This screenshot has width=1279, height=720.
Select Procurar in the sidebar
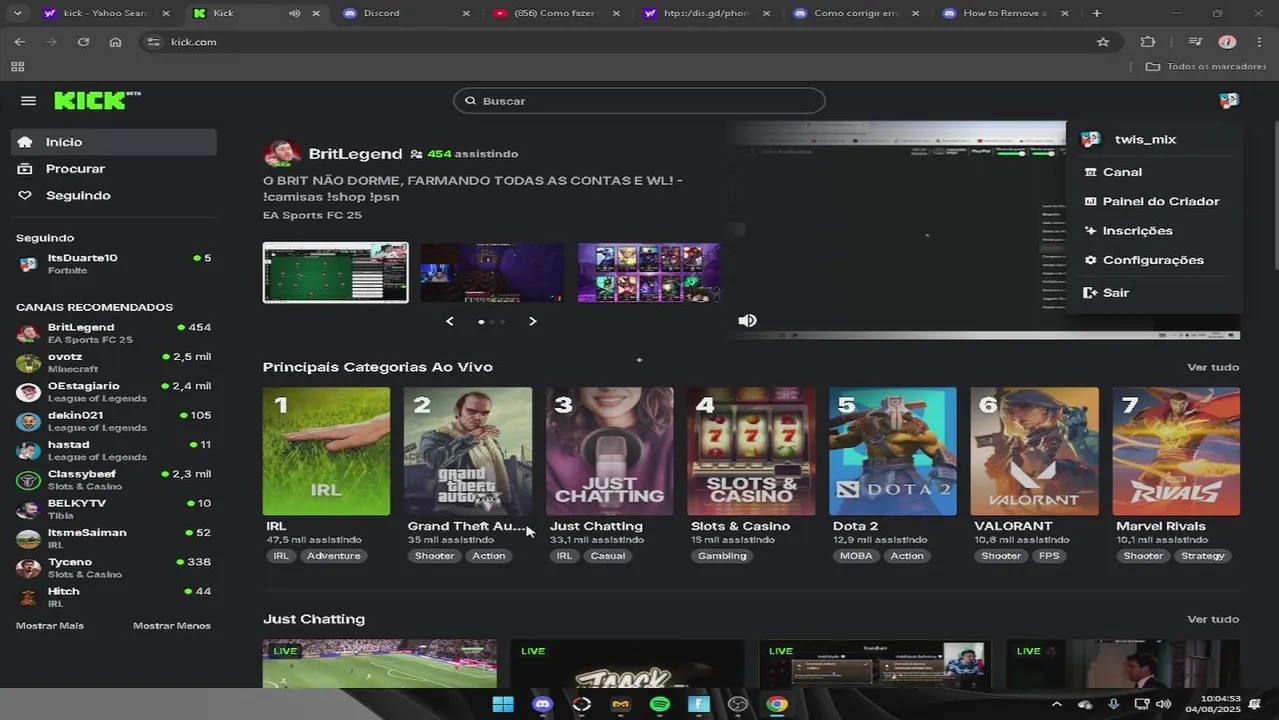[114, 169]
